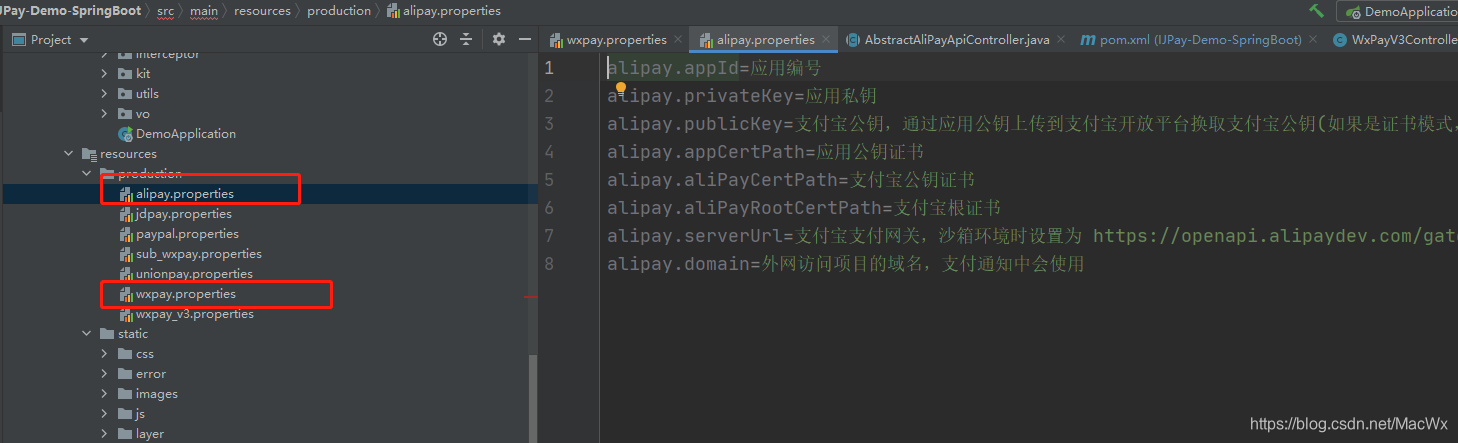Click line number 8 in gutter
The height and width of the screenshot is (443, 1458).
[x=549, y=264]
